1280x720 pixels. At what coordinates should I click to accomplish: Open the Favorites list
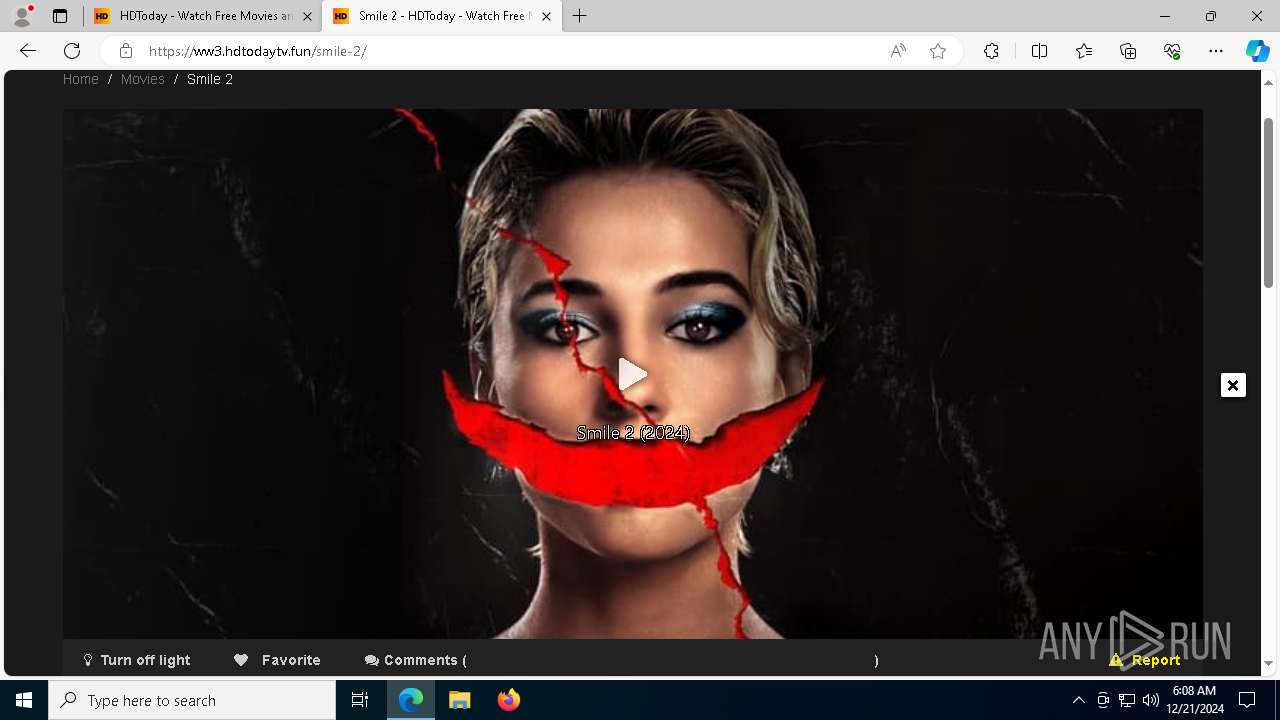click(1084, 51)
